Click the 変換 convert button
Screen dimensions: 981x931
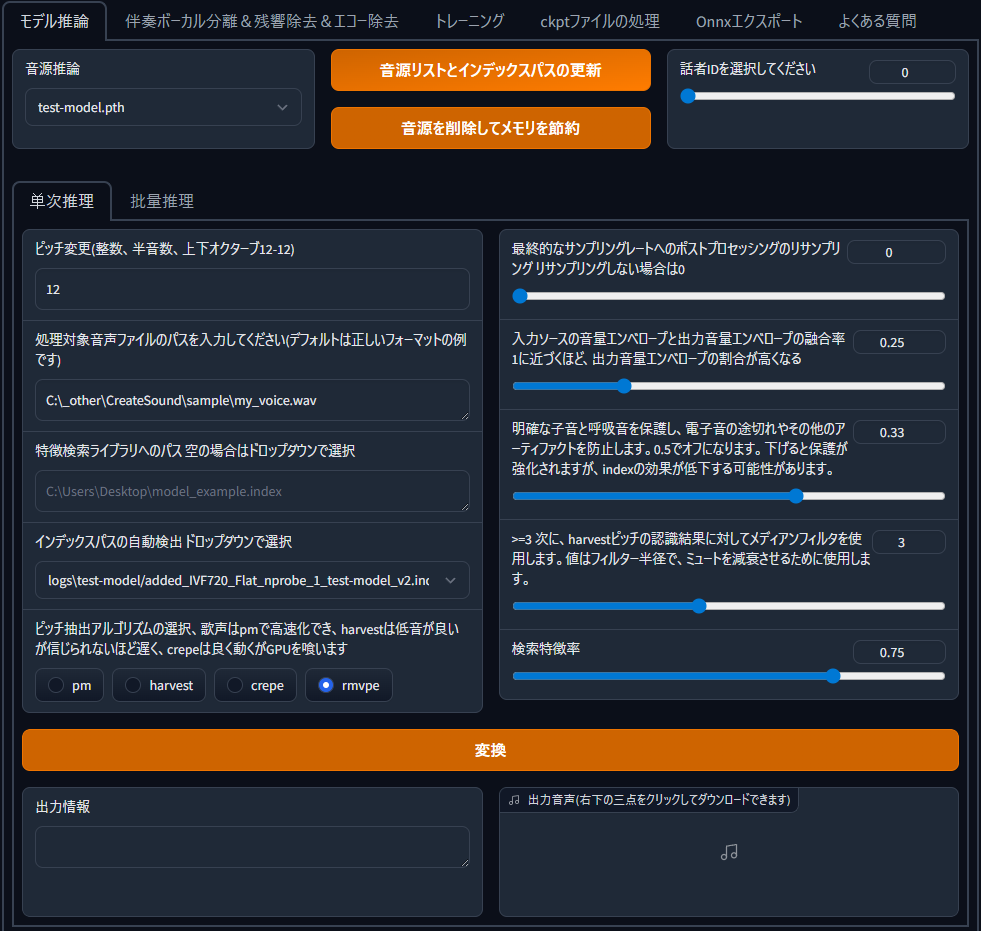click(x=490, y=750)
